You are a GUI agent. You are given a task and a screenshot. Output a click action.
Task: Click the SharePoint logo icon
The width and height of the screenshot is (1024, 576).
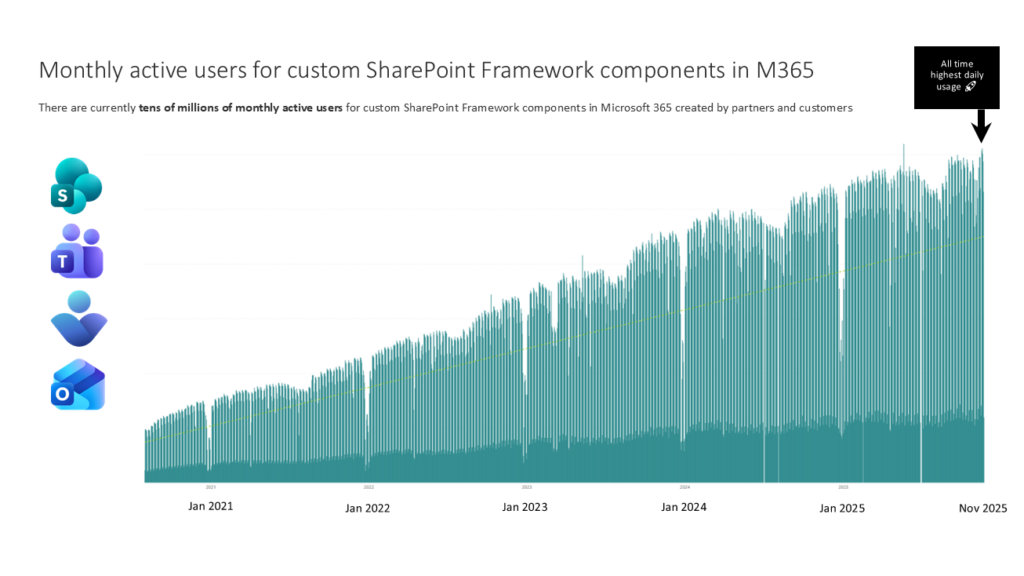76,185
